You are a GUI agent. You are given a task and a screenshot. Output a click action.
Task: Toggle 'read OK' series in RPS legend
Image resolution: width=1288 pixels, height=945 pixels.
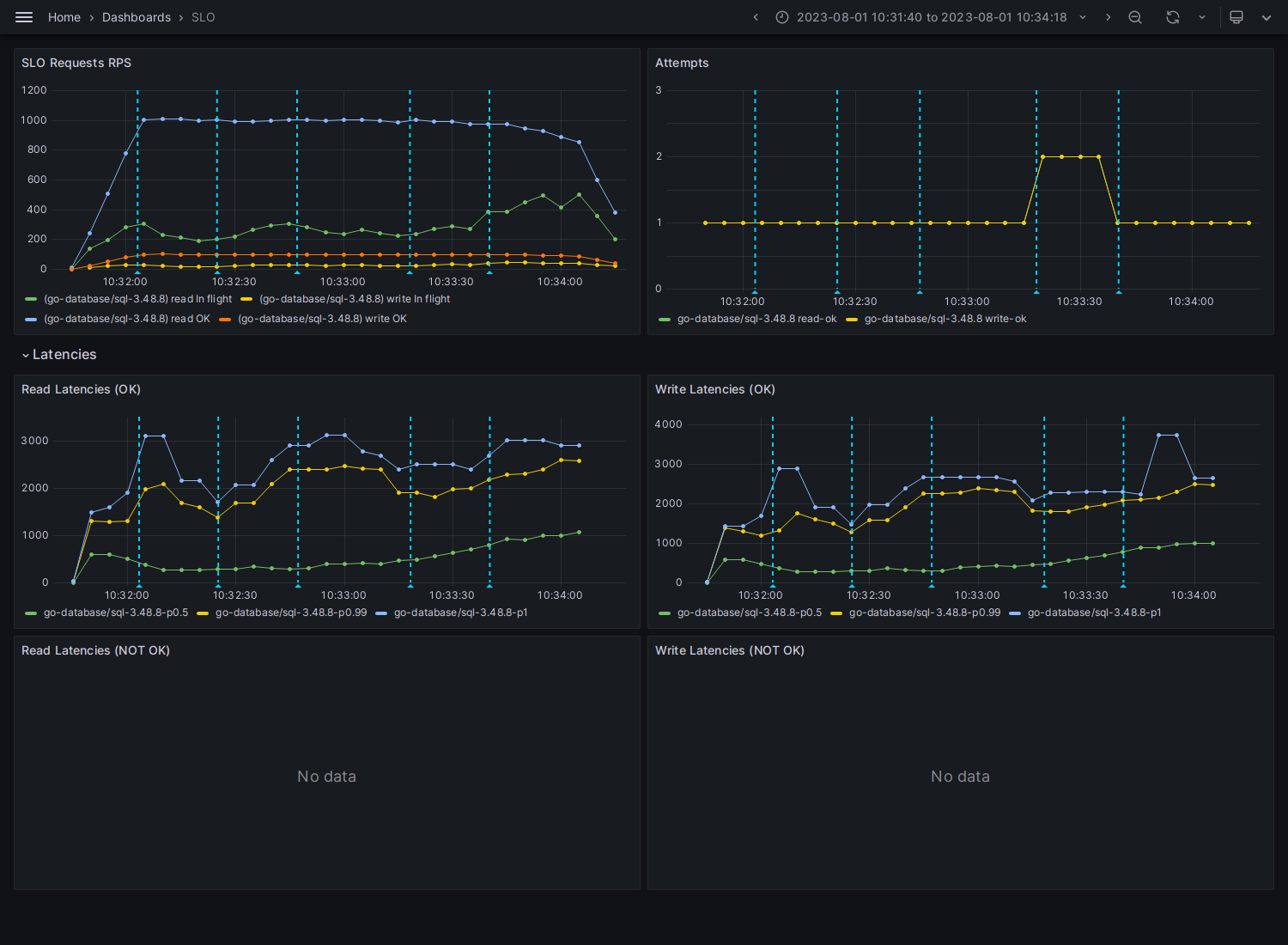[127, 319]
